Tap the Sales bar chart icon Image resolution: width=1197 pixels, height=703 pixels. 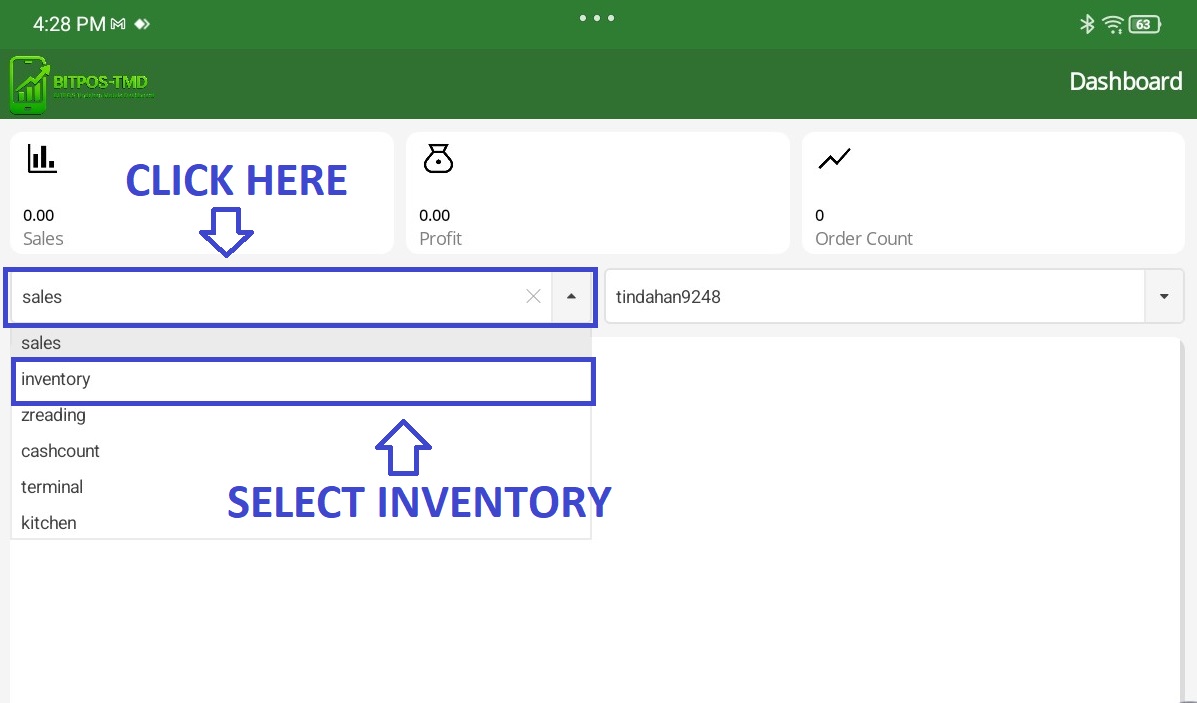tap(42, 158)
